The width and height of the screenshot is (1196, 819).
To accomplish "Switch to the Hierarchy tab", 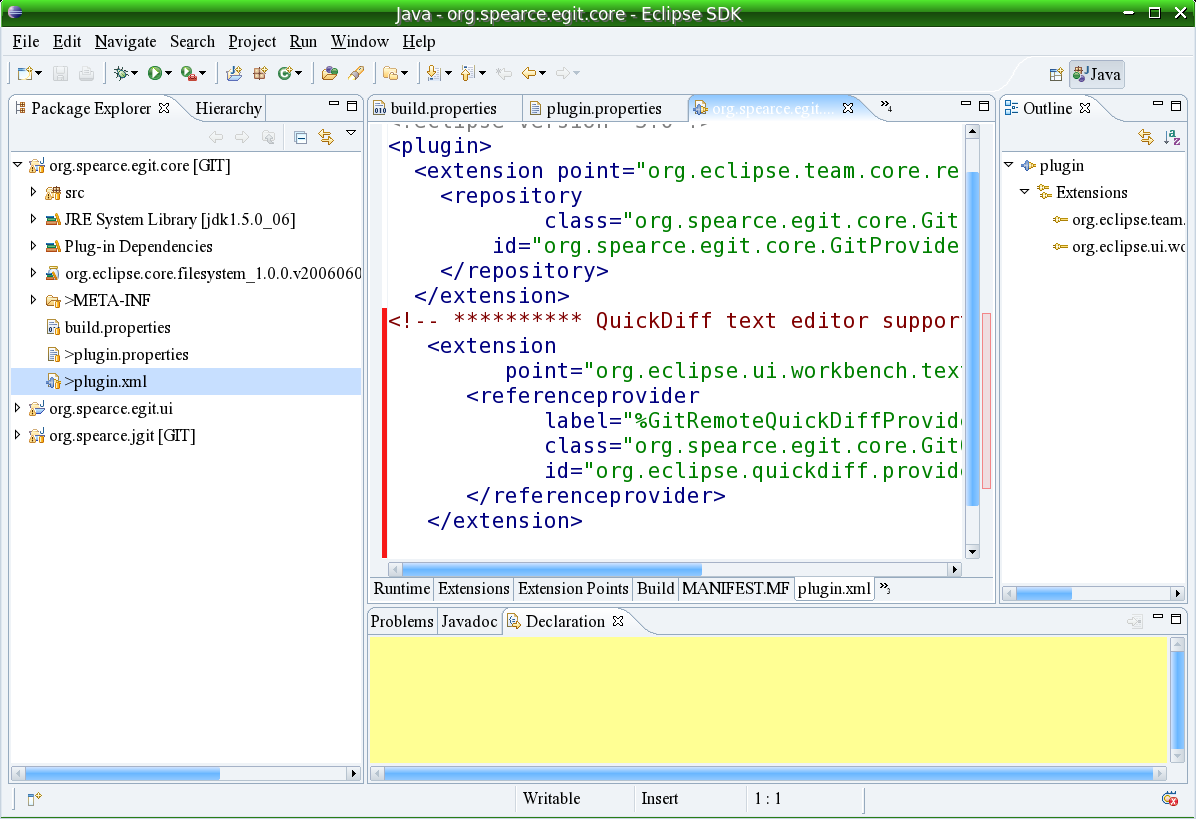I will 228,108.
